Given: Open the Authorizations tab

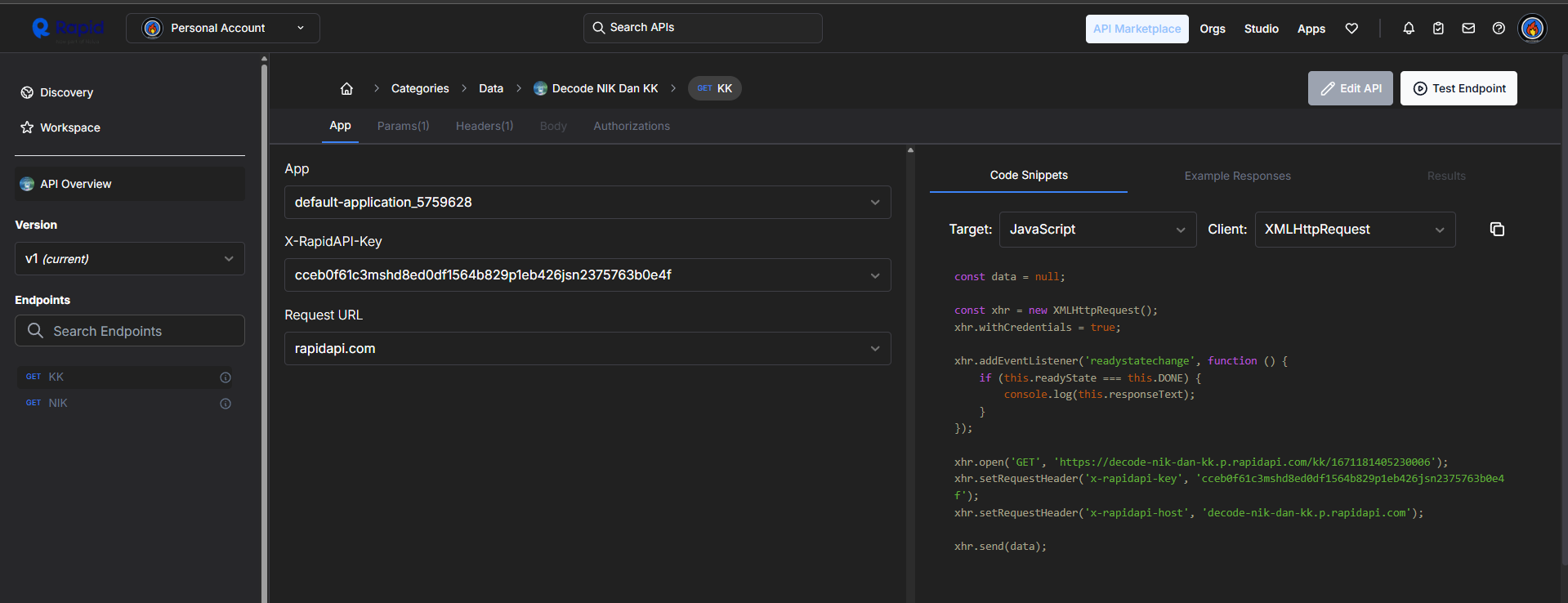Looking at the screenshot, I should (632, 126).
